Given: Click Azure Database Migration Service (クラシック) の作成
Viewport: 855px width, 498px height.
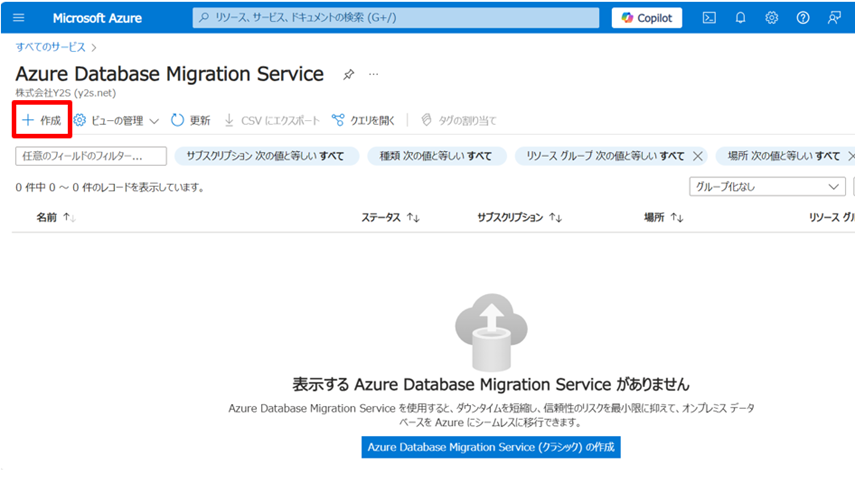Looking at the screenshot, I should 490,447.
